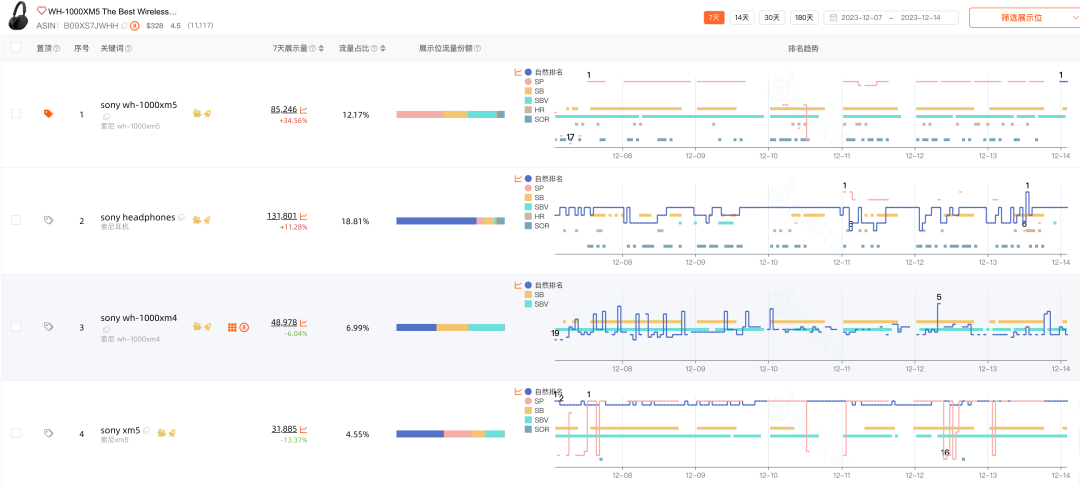Sort by the 7天展示量 column arrows

(x=321, y=49)
